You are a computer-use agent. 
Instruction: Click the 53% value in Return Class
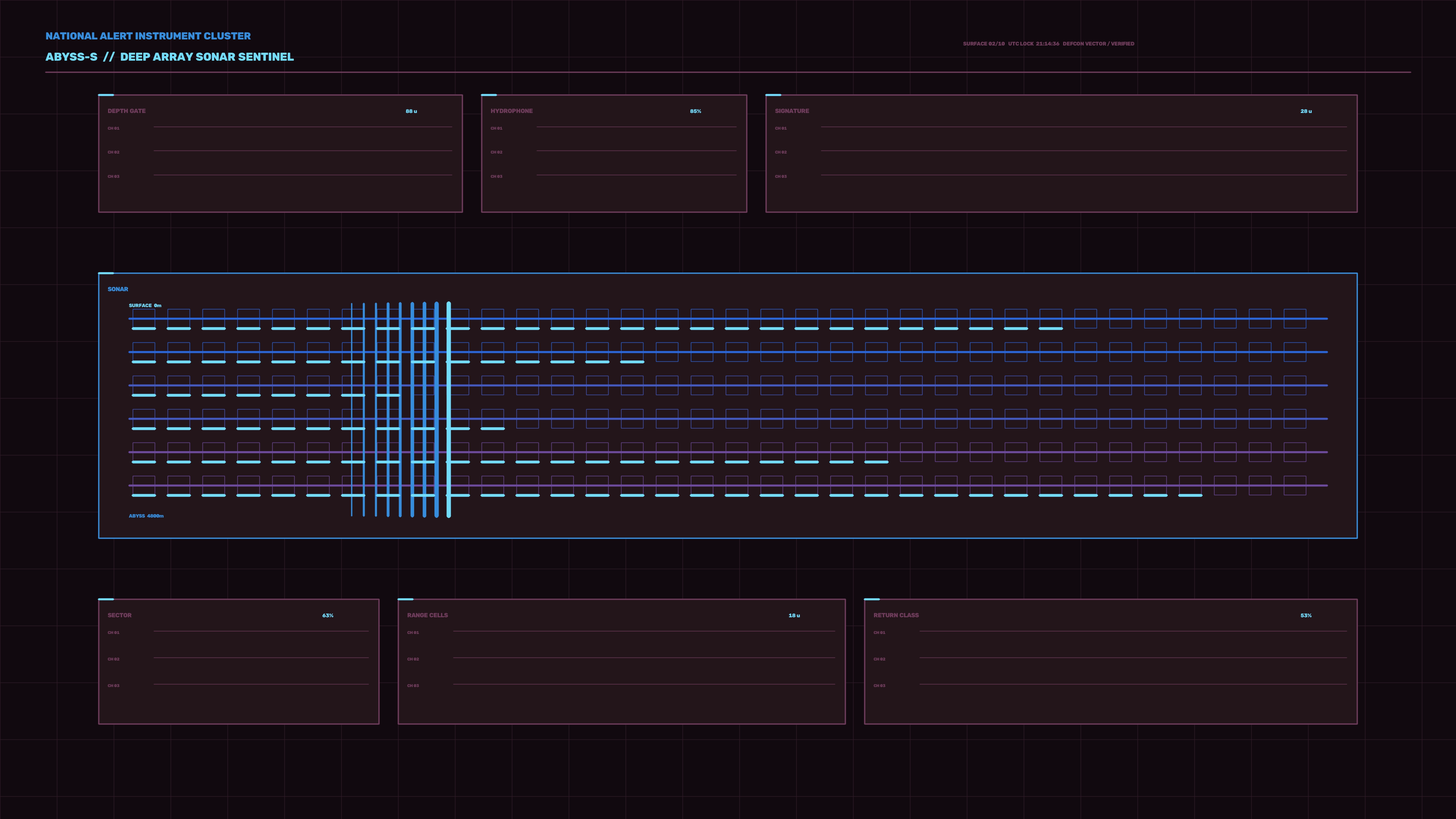(1306, 615)
